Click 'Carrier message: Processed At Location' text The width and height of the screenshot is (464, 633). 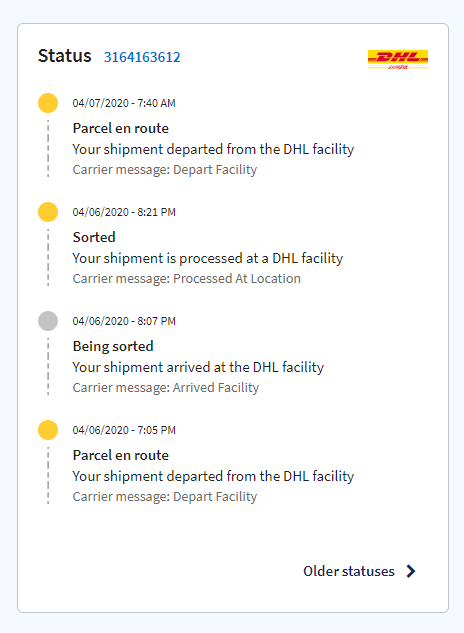(187, 279)
